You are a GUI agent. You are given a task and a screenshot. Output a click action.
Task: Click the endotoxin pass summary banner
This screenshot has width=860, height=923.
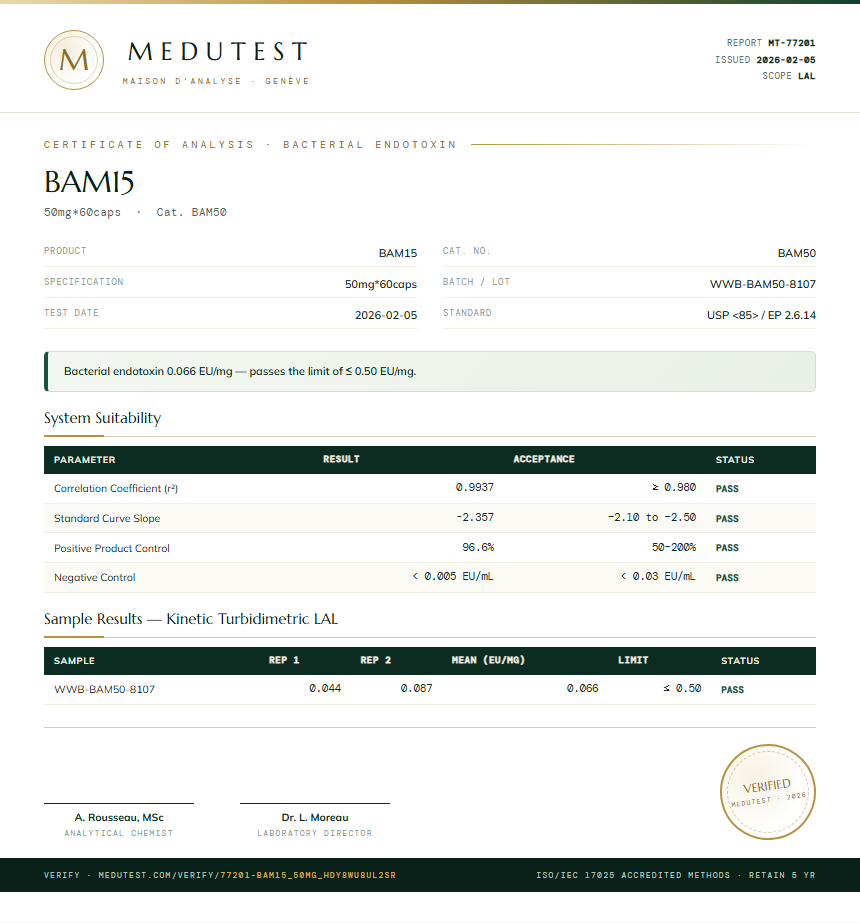tap(430, 371)
